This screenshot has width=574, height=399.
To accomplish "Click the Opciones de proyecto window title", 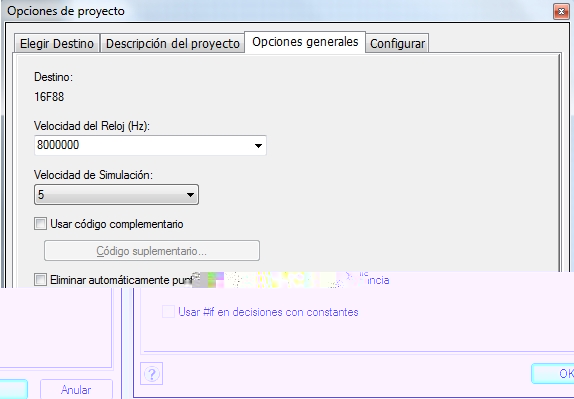I will click(x=66, y=11).
